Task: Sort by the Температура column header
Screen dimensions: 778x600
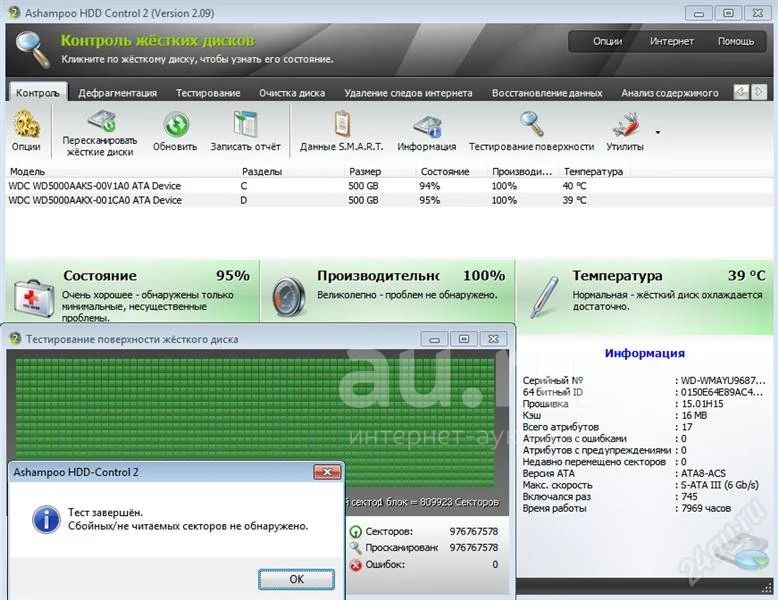Action: [x=593, y=172]
